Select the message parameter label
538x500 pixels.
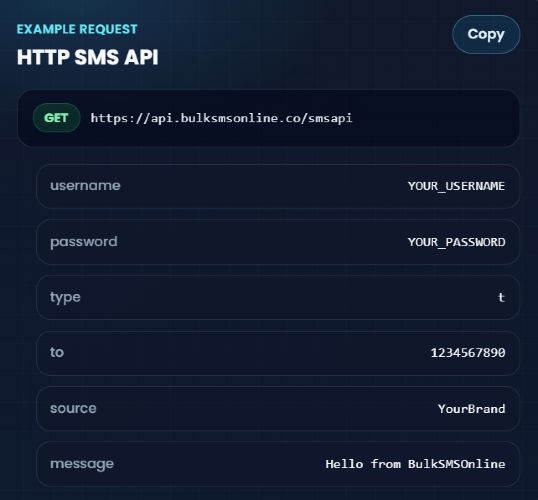click(x=82, y=464)
